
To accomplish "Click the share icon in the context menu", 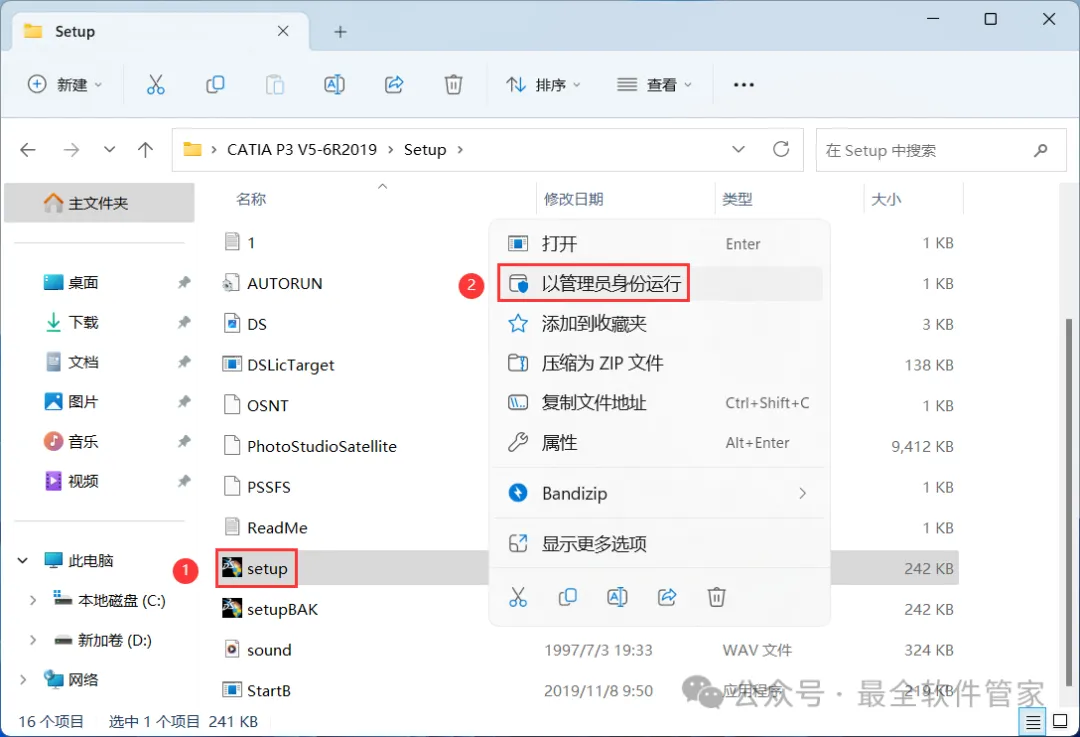I will (667, 597).
